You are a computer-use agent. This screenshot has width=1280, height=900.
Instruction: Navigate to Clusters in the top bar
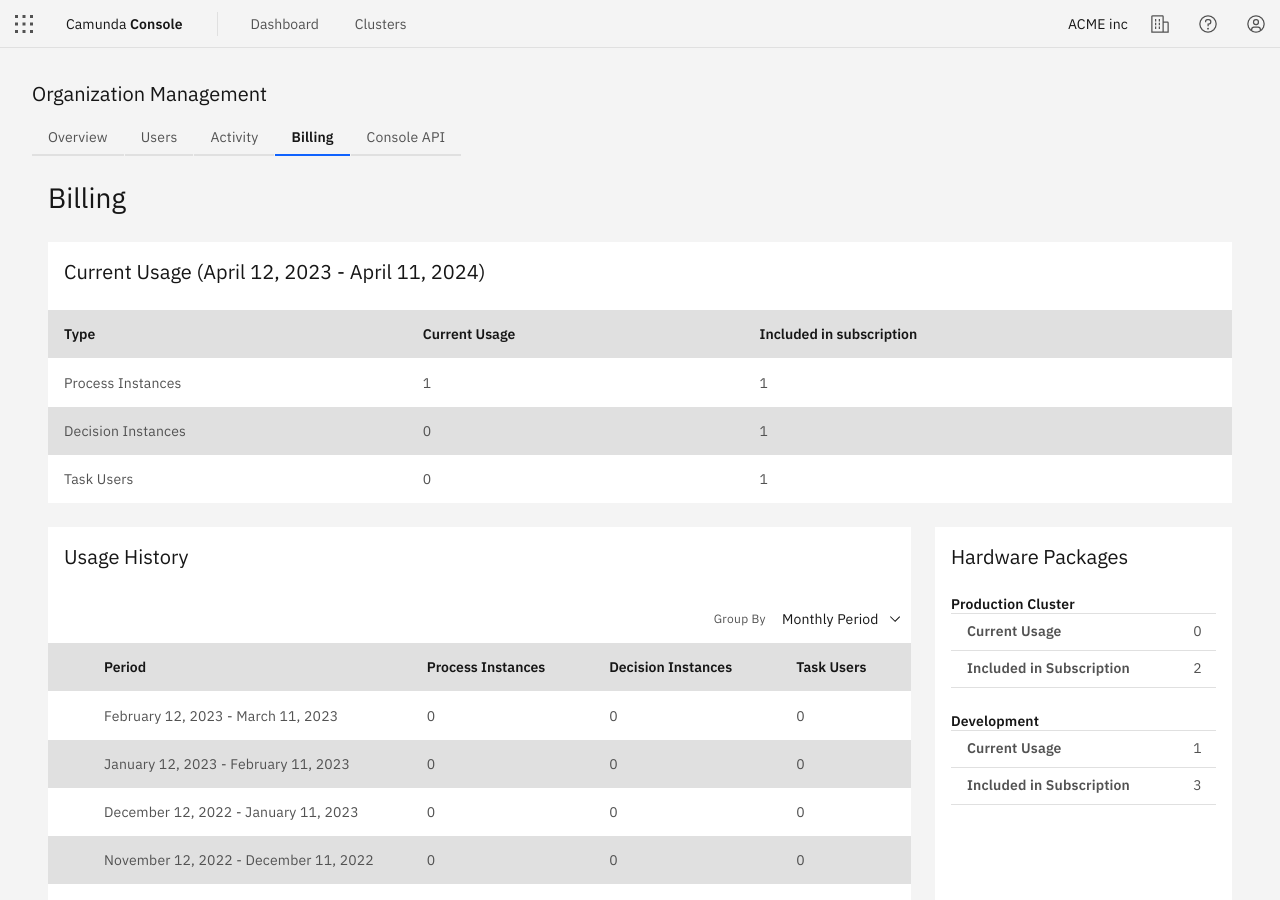(x=380, y=23)
